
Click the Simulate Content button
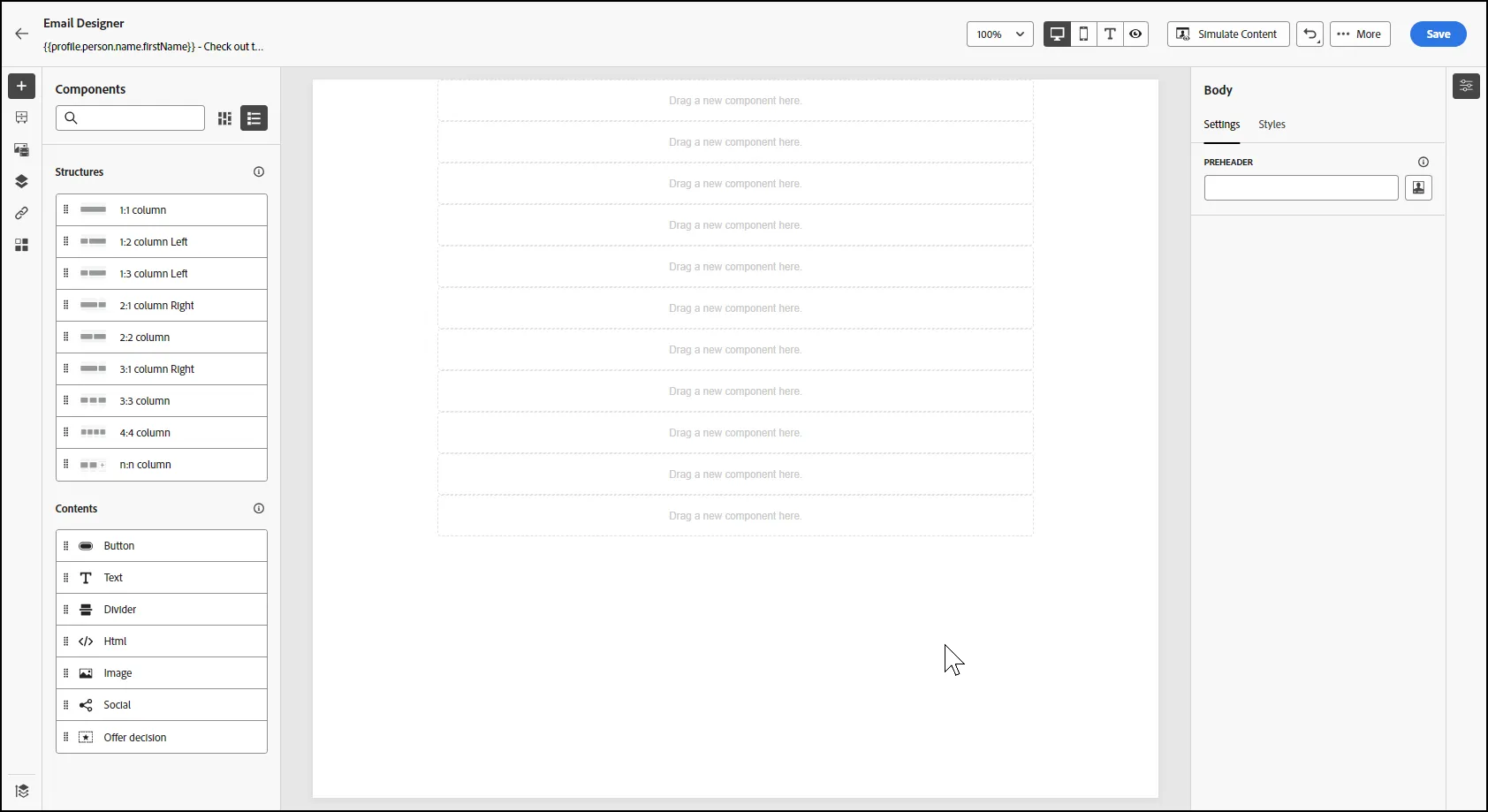(x=1228, y=34)
